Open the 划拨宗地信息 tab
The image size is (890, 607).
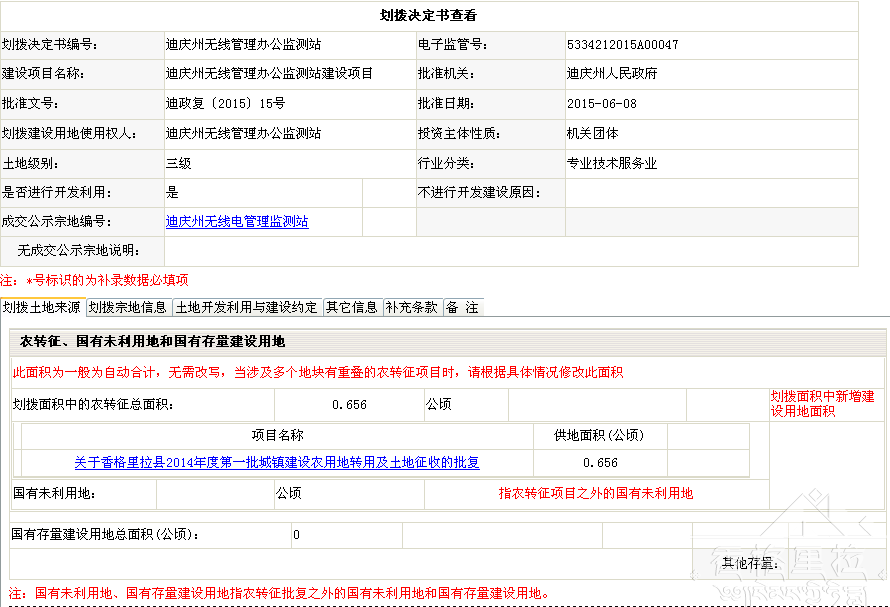coord(128,308)
